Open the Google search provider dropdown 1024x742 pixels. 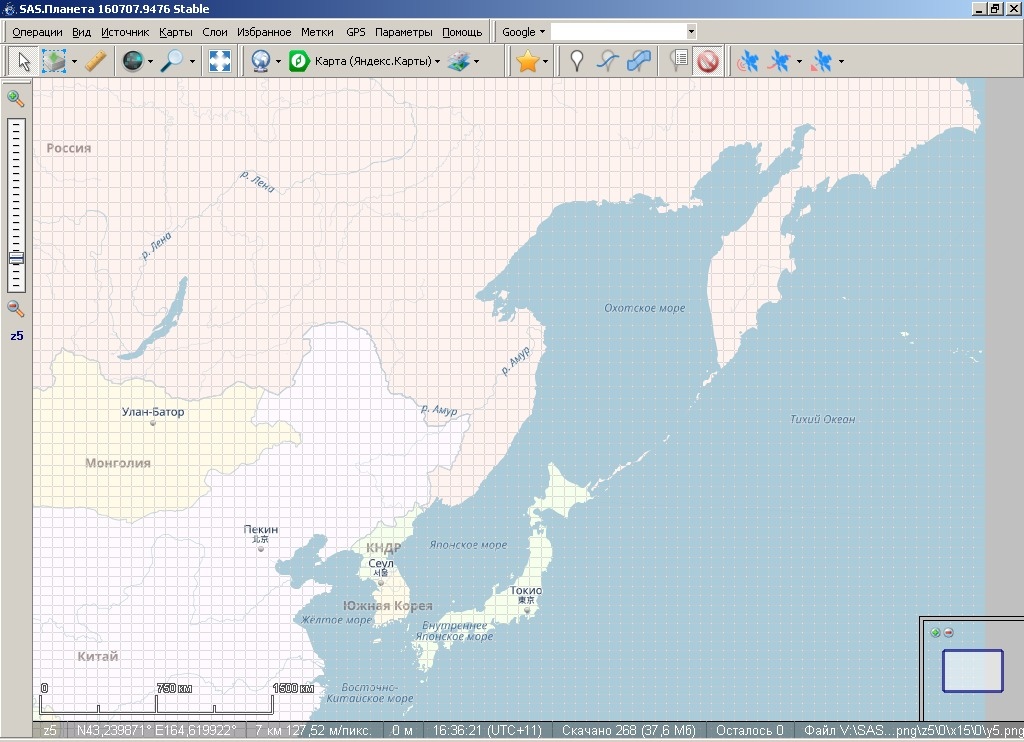pyautogui.click(x=523, y=32)
